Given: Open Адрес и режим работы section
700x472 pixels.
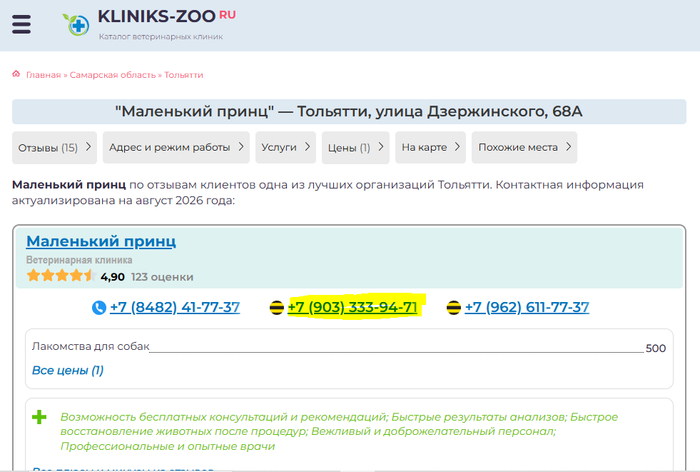Looking at the screenshot, I should 176,147.
